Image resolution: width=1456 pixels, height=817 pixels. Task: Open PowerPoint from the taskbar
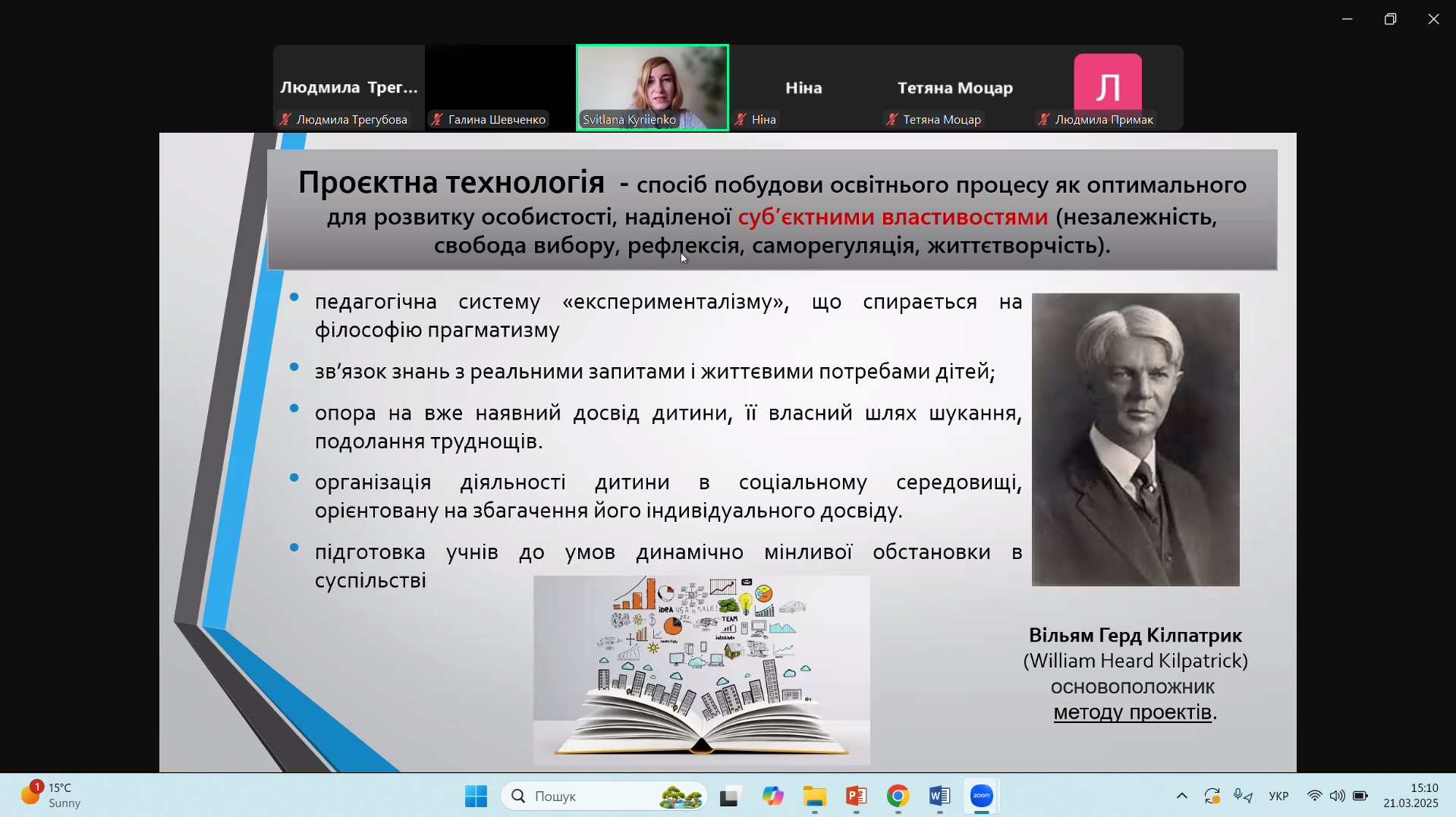coord(856,796)
